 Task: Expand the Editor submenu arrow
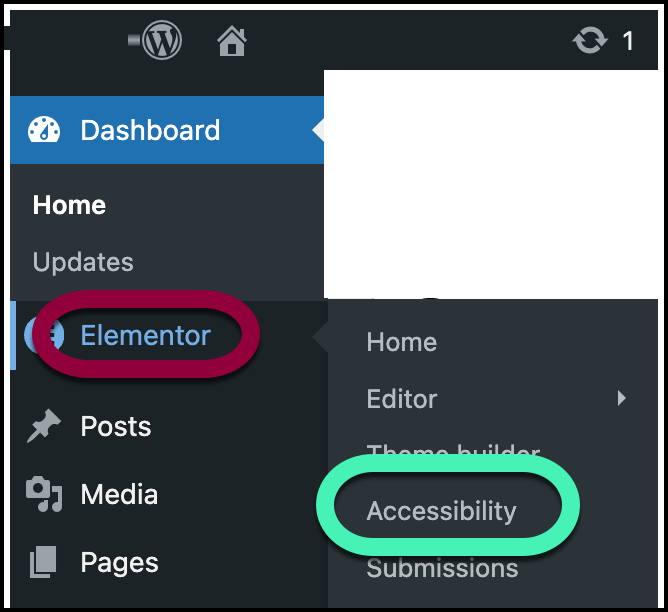pos(622,399)
